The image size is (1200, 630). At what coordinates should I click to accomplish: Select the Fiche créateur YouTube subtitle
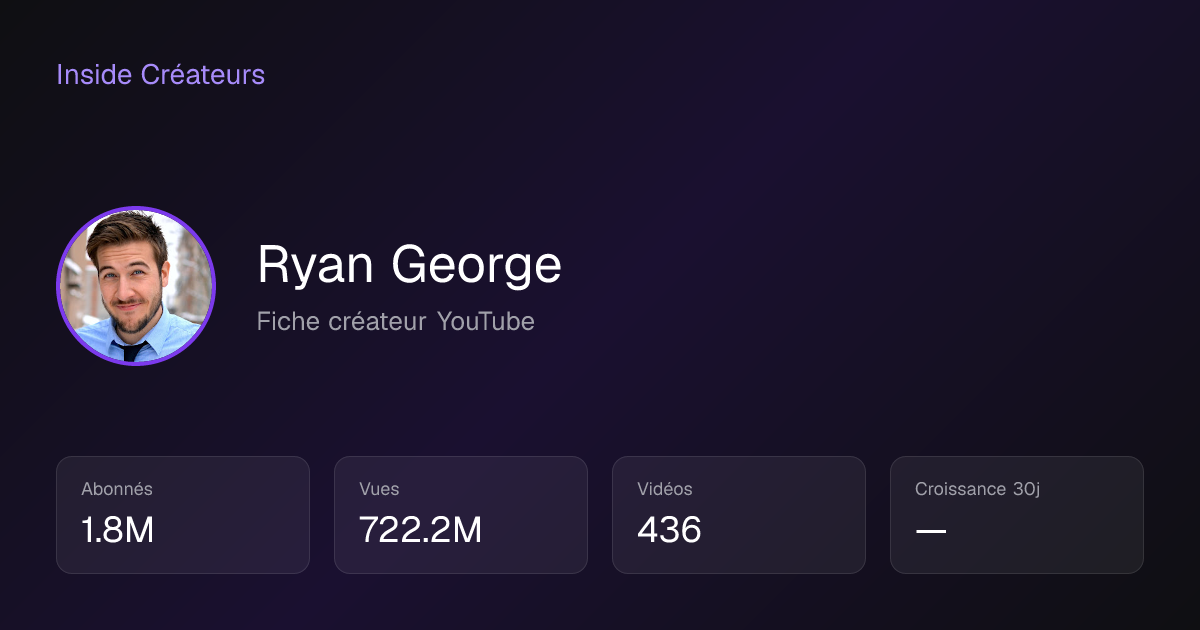click(396, 321)
